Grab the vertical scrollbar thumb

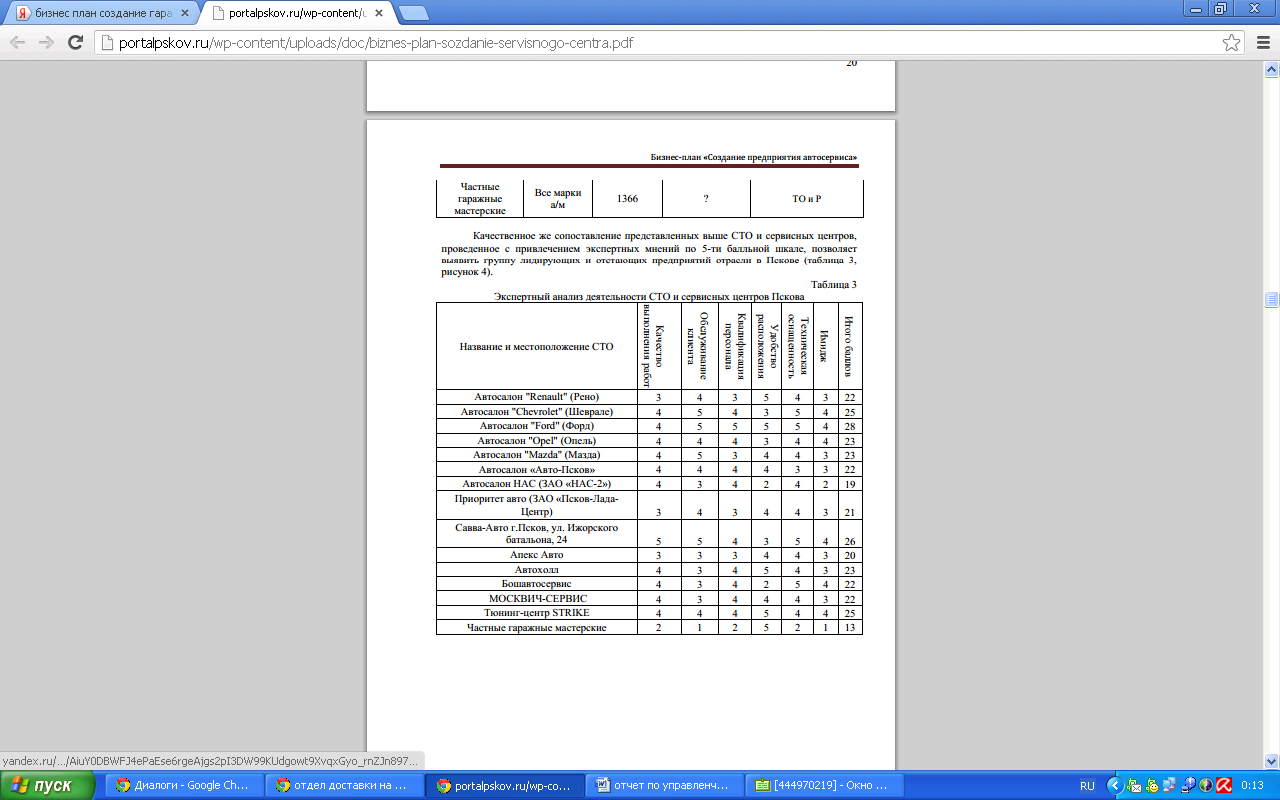[x=1272, y=298]
